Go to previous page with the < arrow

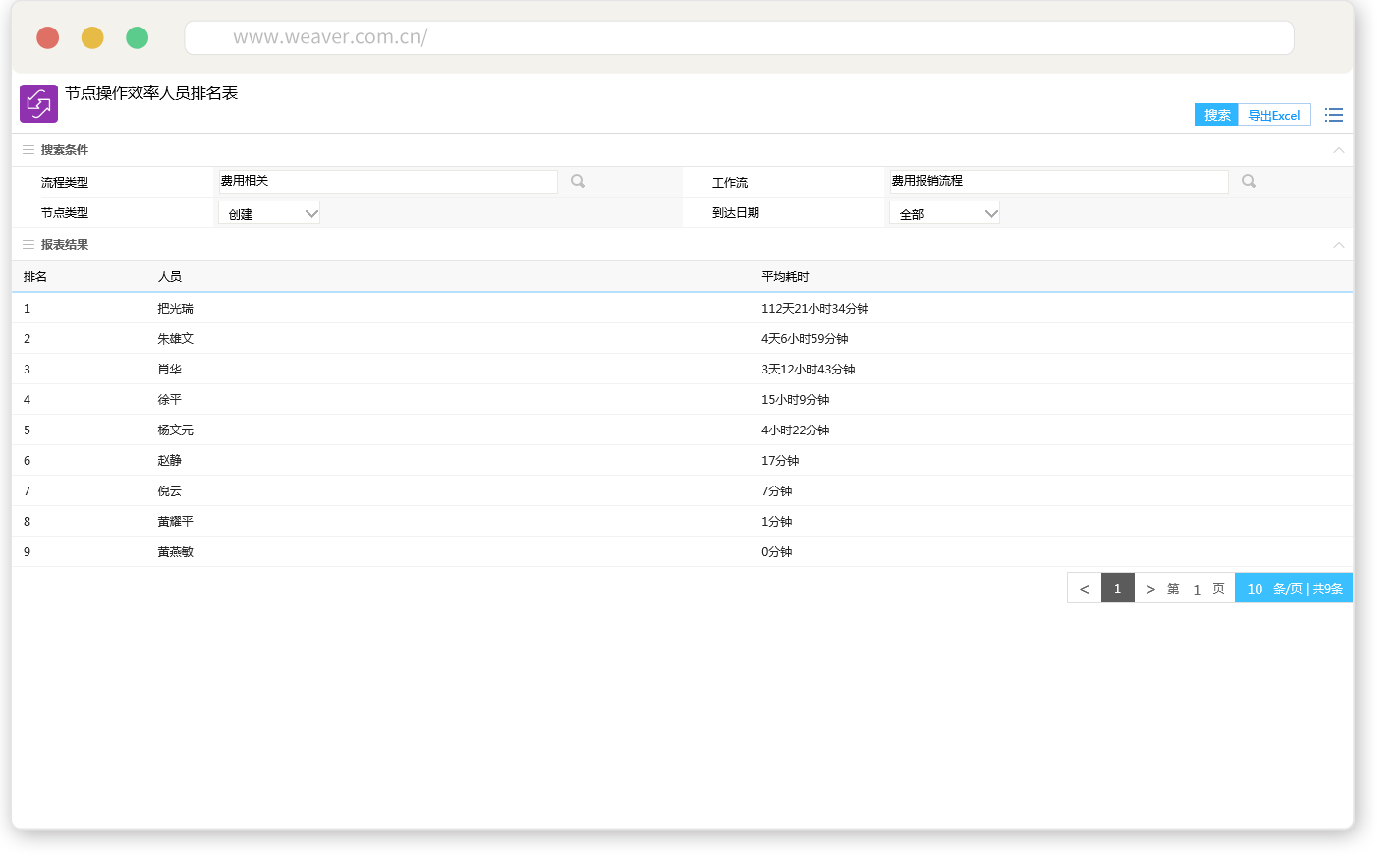pyautogui.click(x=1084, y=589)
